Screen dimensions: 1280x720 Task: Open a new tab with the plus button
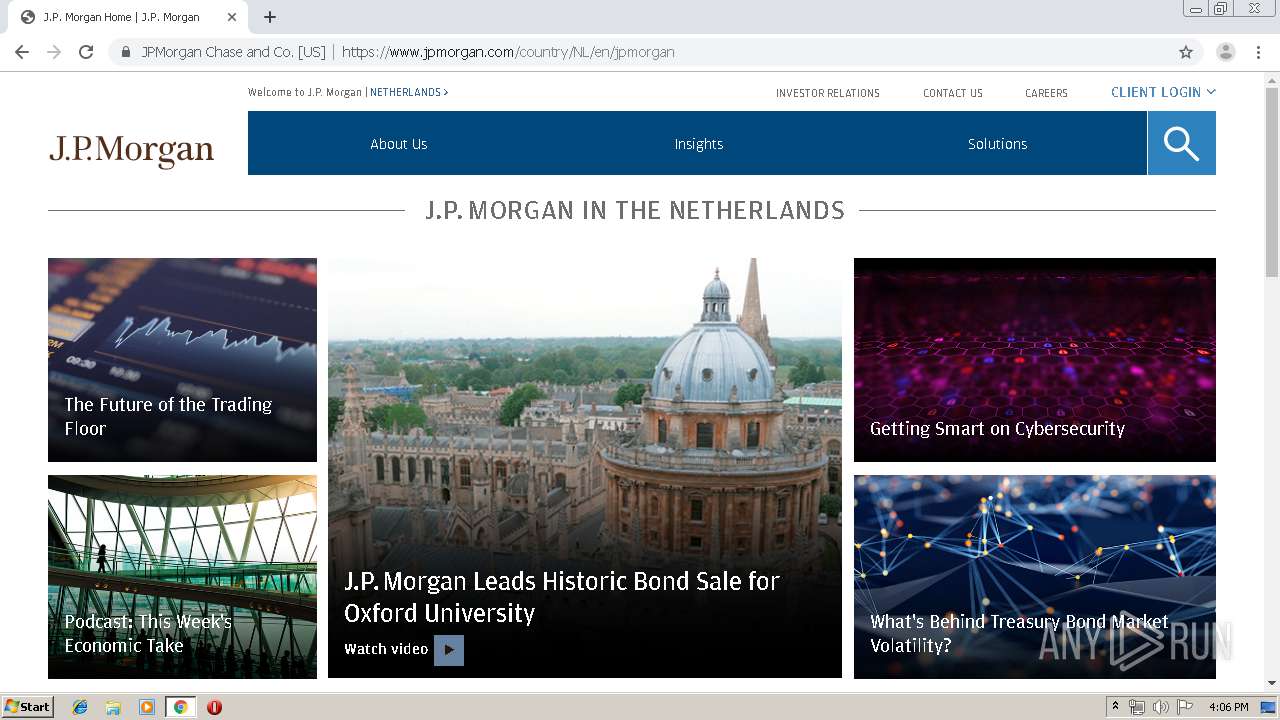pos(270,17)
